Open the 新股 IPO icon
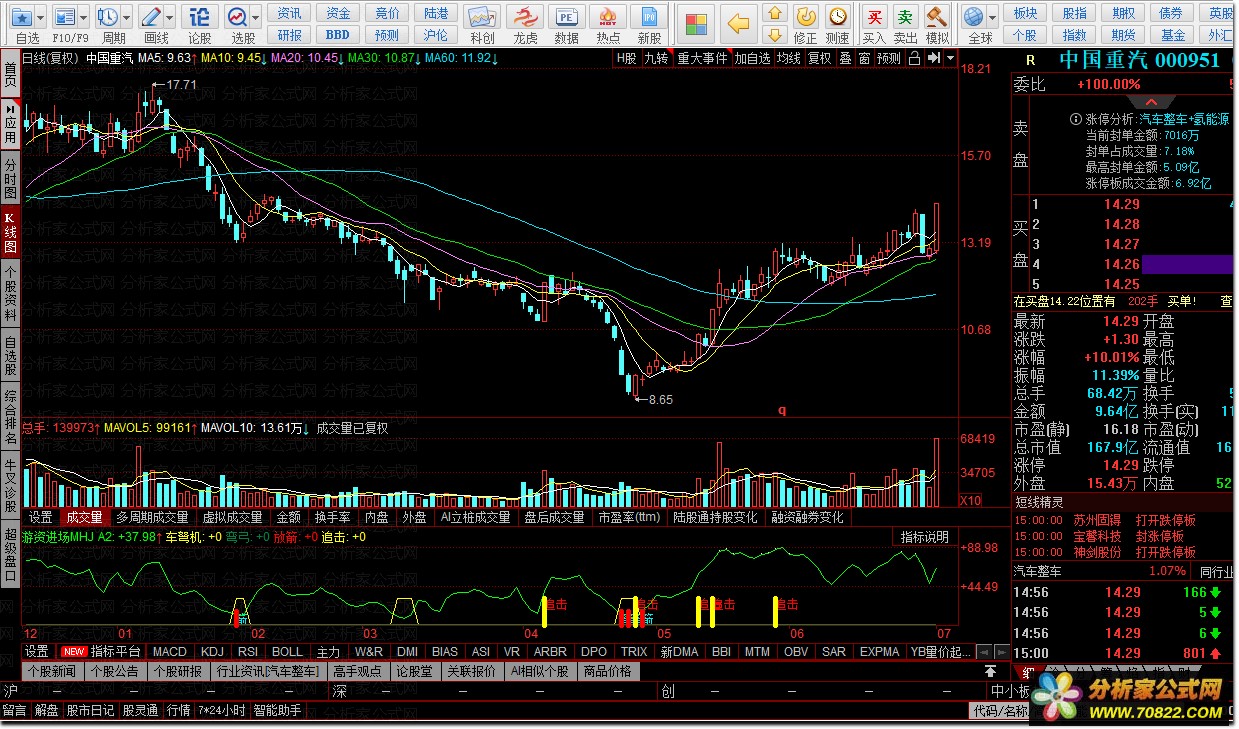This screenshot has width=1239, height=729. pos(650,17)
